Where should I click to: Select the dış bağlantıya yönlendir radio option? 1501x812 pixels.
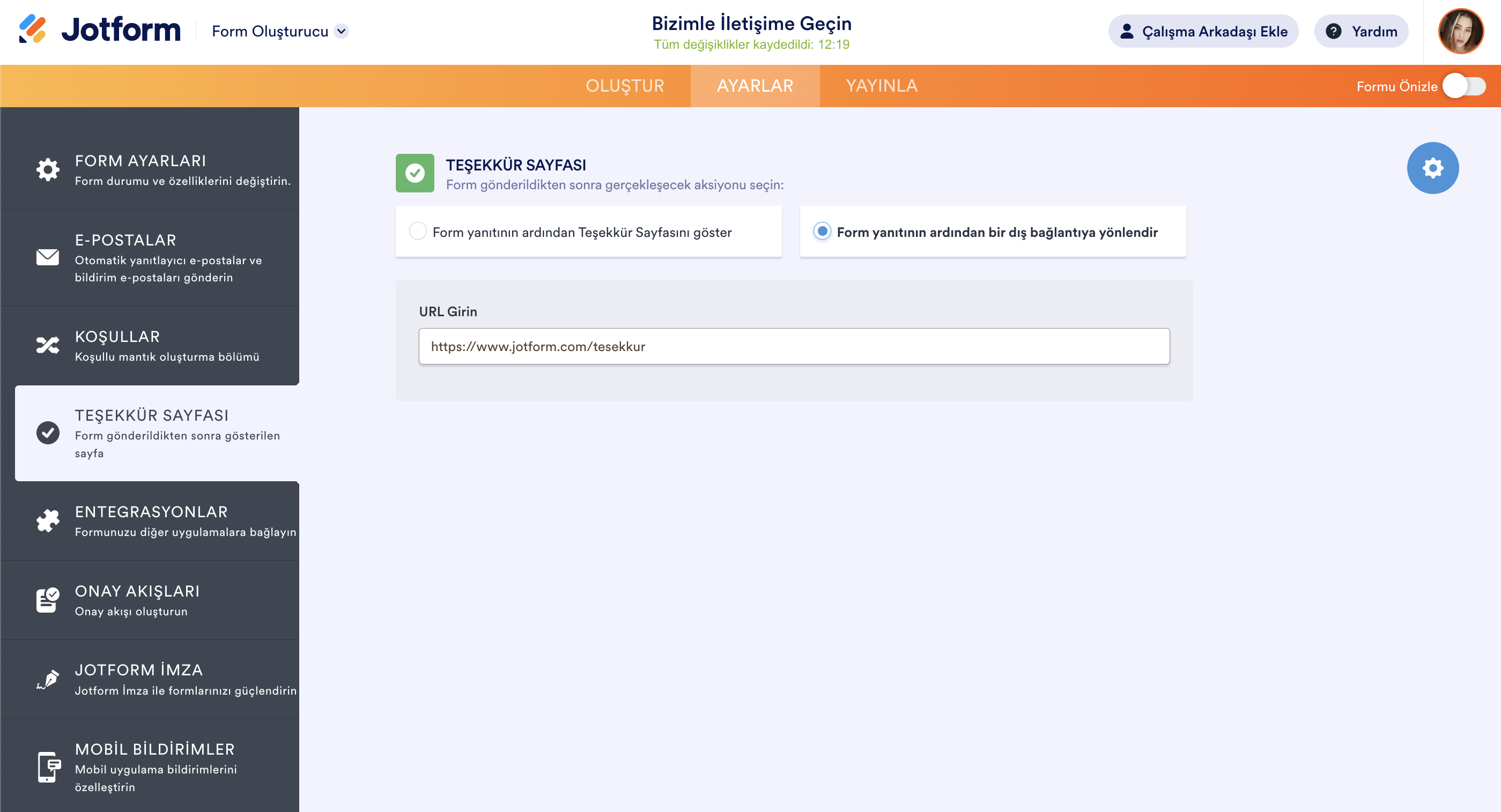coord(822,232)
